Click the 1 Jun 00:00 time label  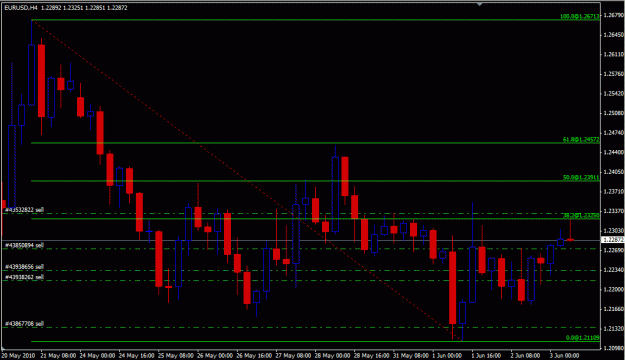[447, 355]
